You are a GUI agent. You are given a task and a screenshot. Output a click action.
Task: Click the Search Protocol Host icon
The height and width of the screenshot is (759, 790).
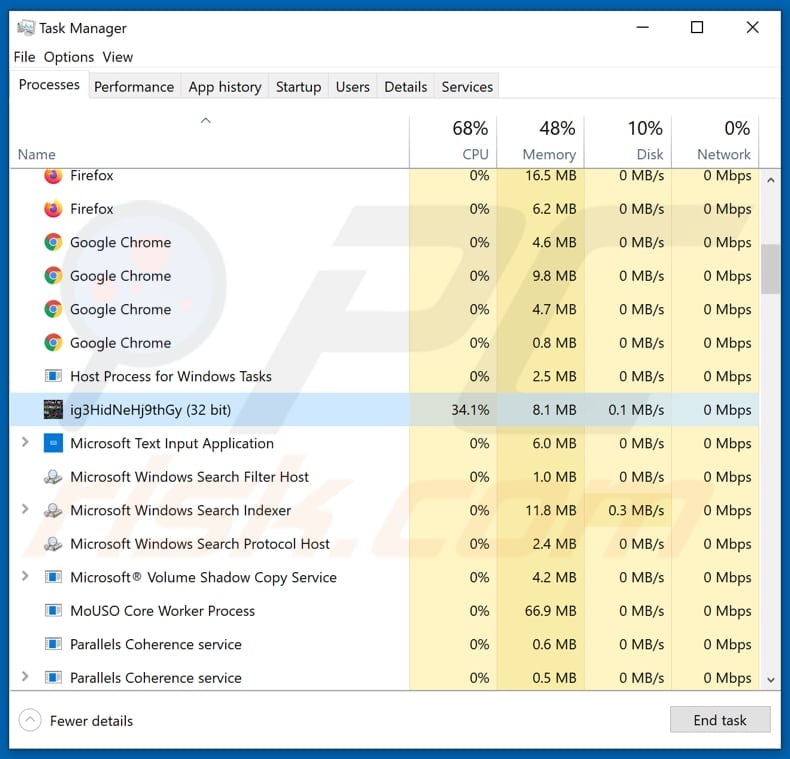[53, 544]
